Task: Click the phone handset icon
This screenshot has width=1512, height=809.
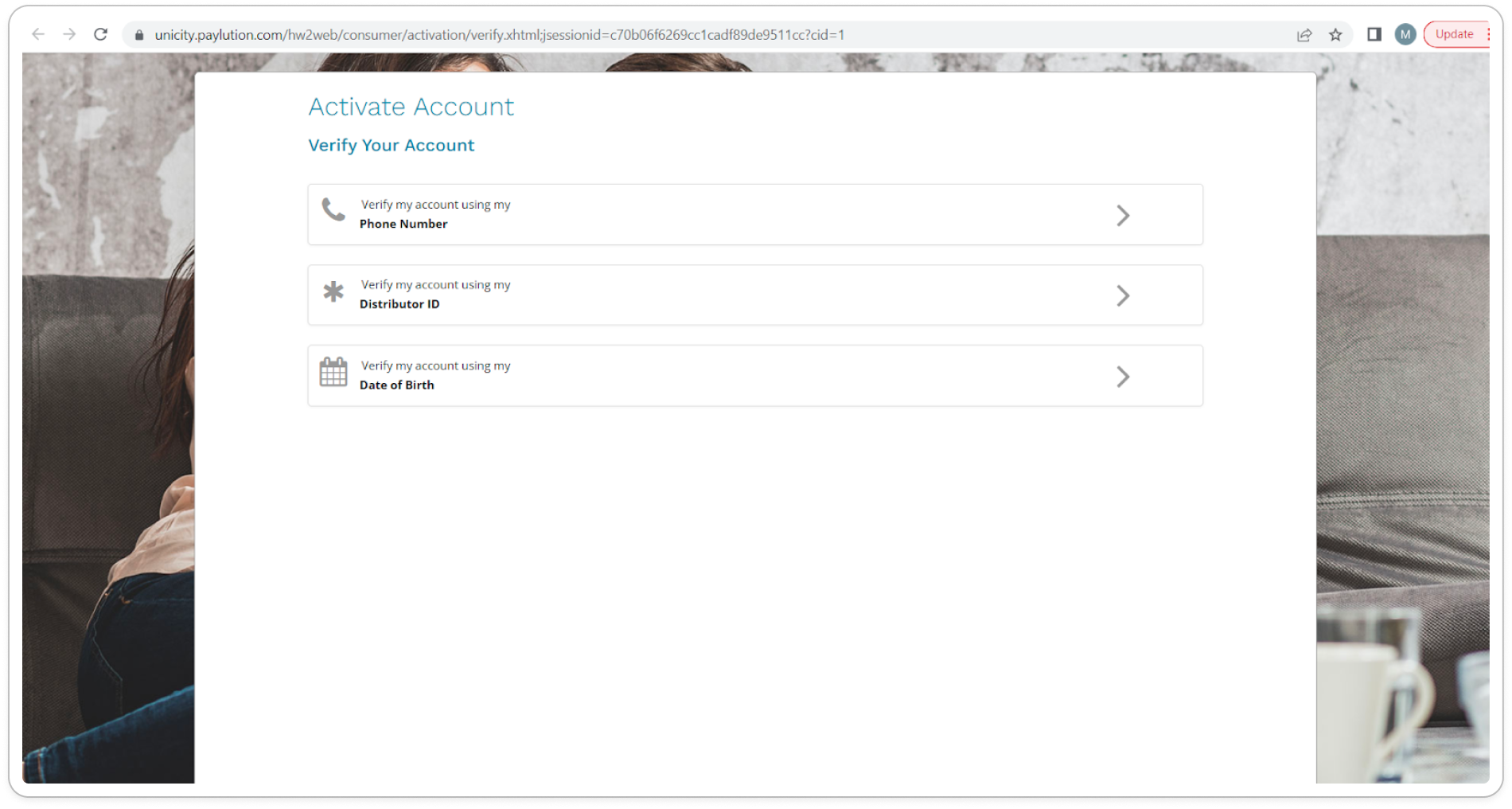Action: 333,209
